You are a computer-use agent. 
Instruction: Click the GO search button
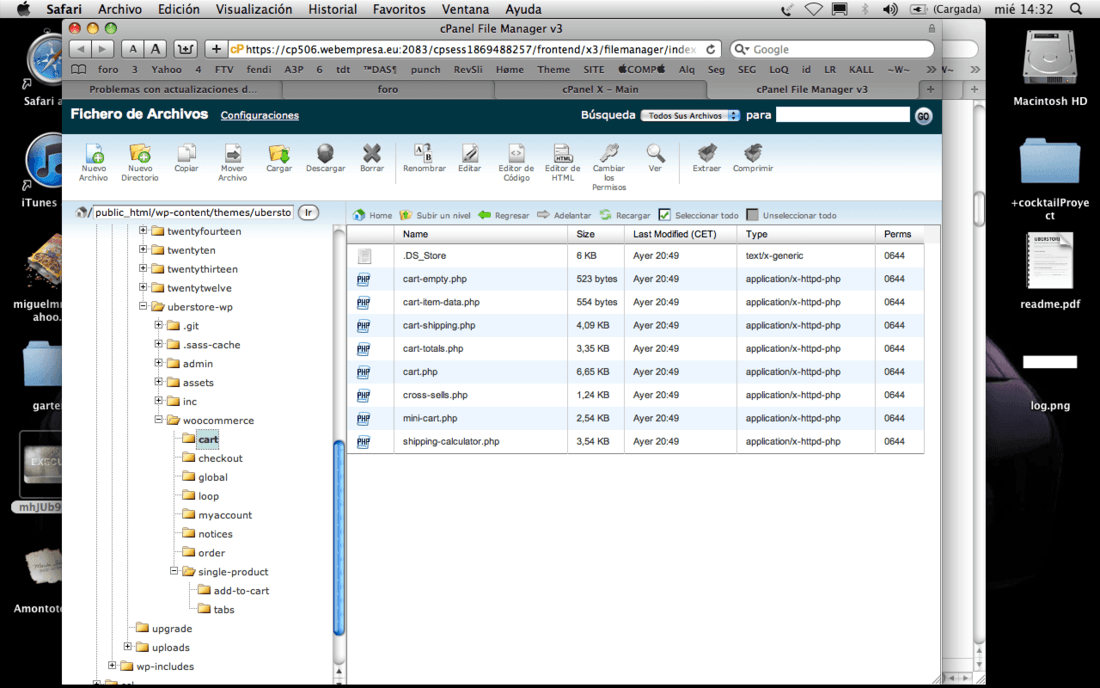923,116
